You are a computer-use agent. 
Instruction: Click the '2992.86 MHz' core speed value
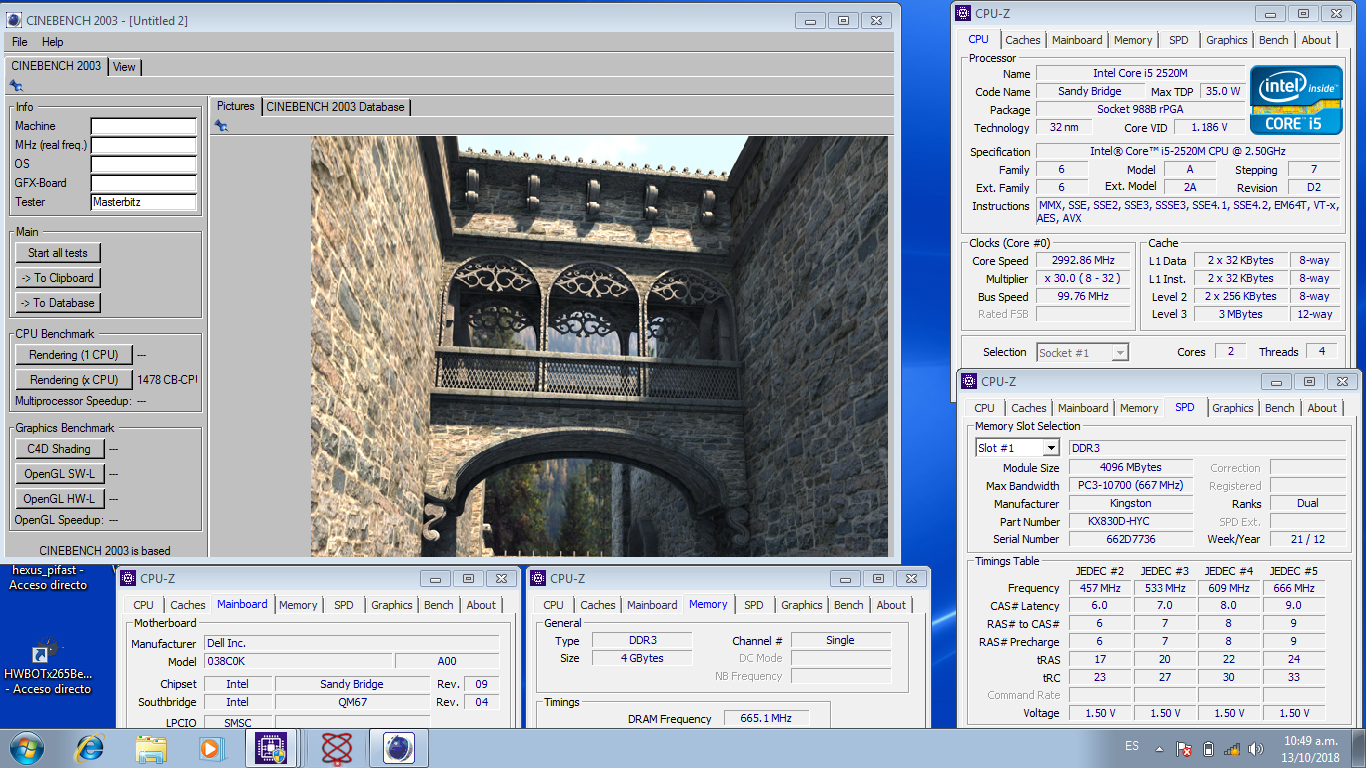pos(1082,260)
